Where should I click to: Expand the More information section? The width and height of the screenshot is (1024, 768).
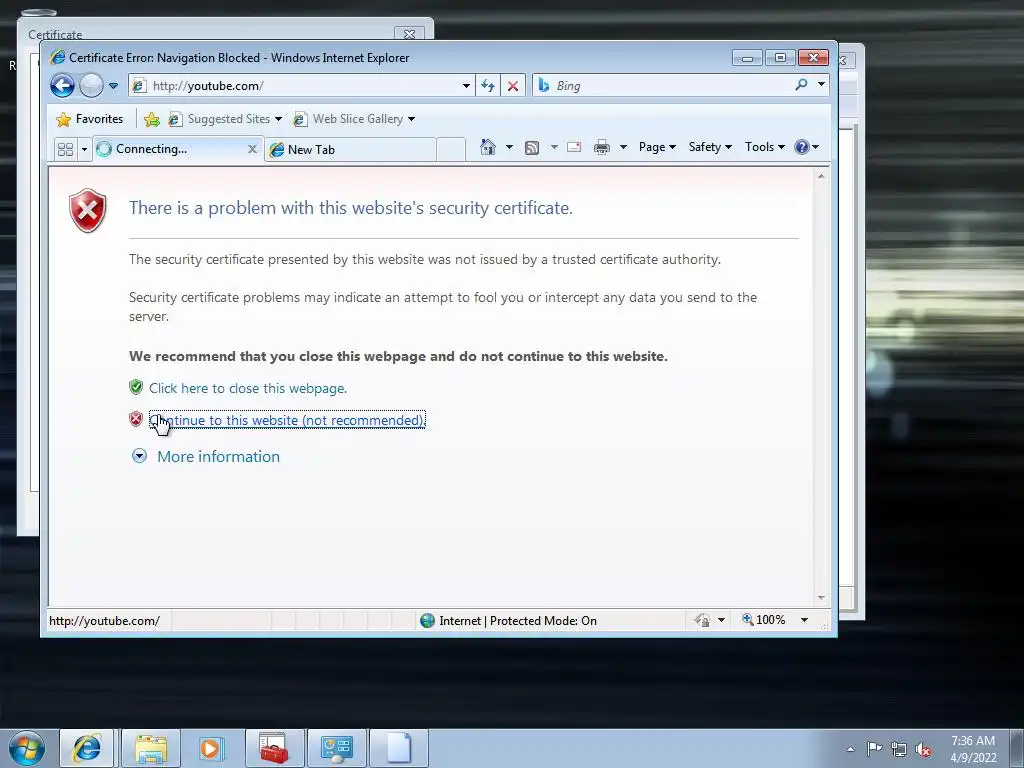[139, 456]
